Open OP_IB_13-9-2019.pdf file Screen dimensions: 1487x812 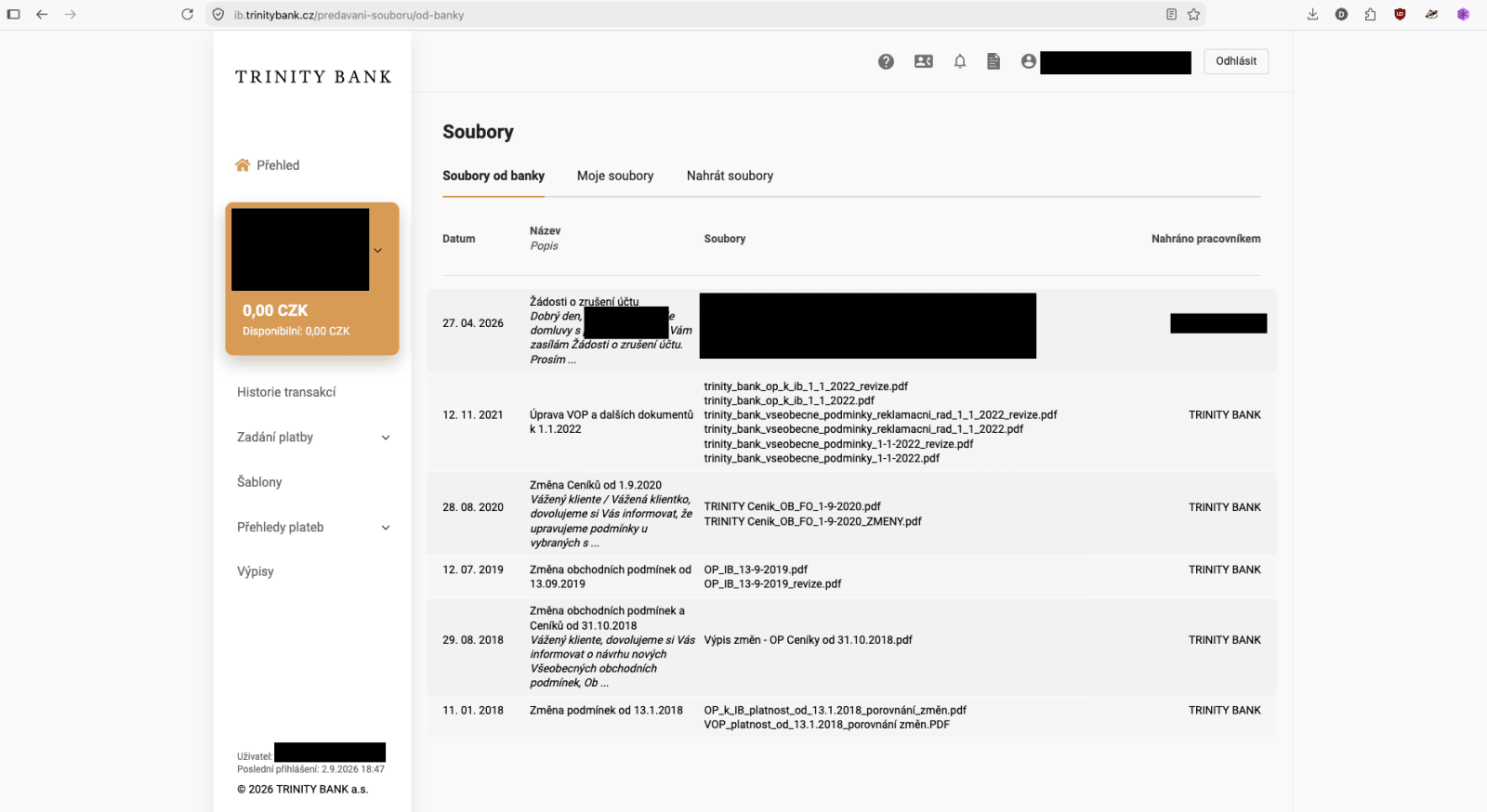coord(756,570)
